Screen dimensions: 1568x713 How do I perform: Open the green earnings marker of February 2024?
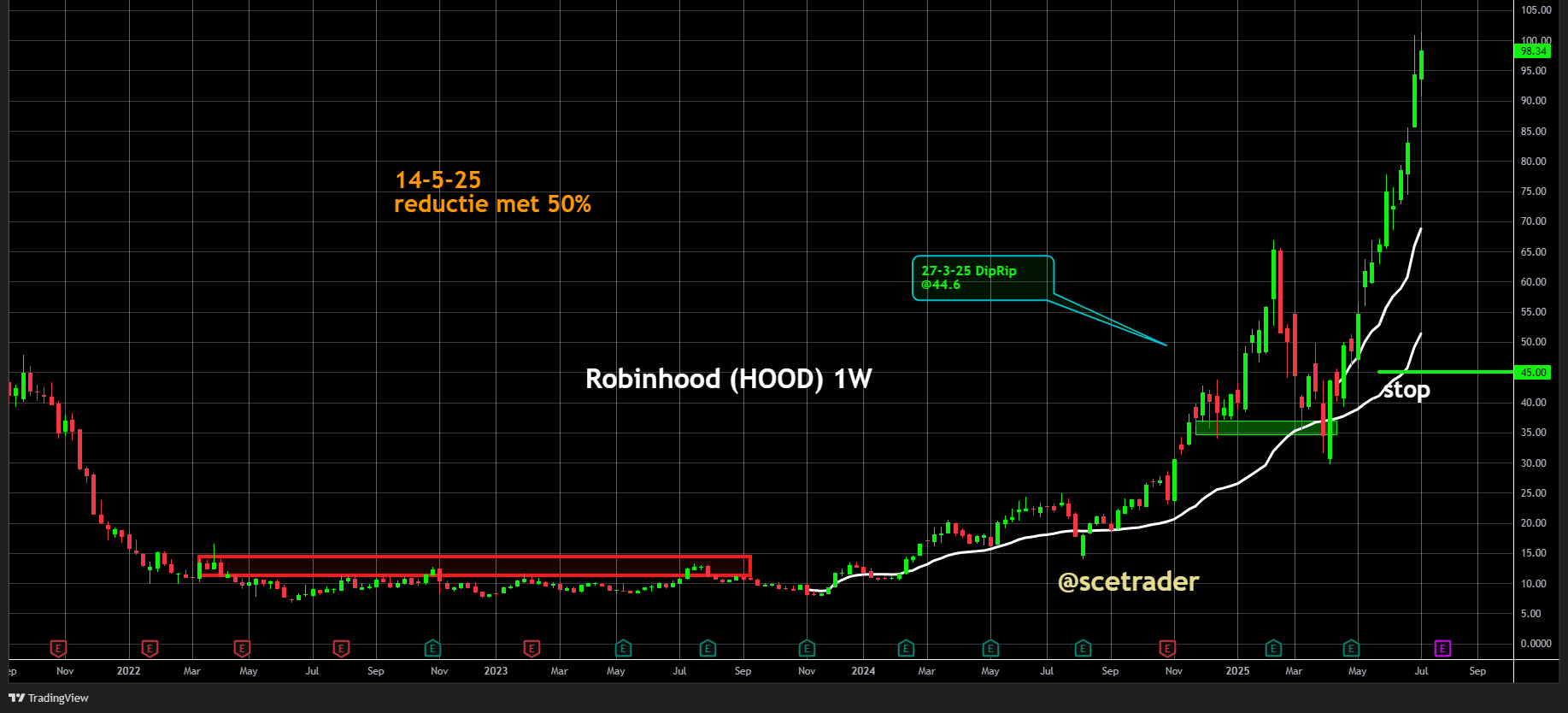pos(906,649)
